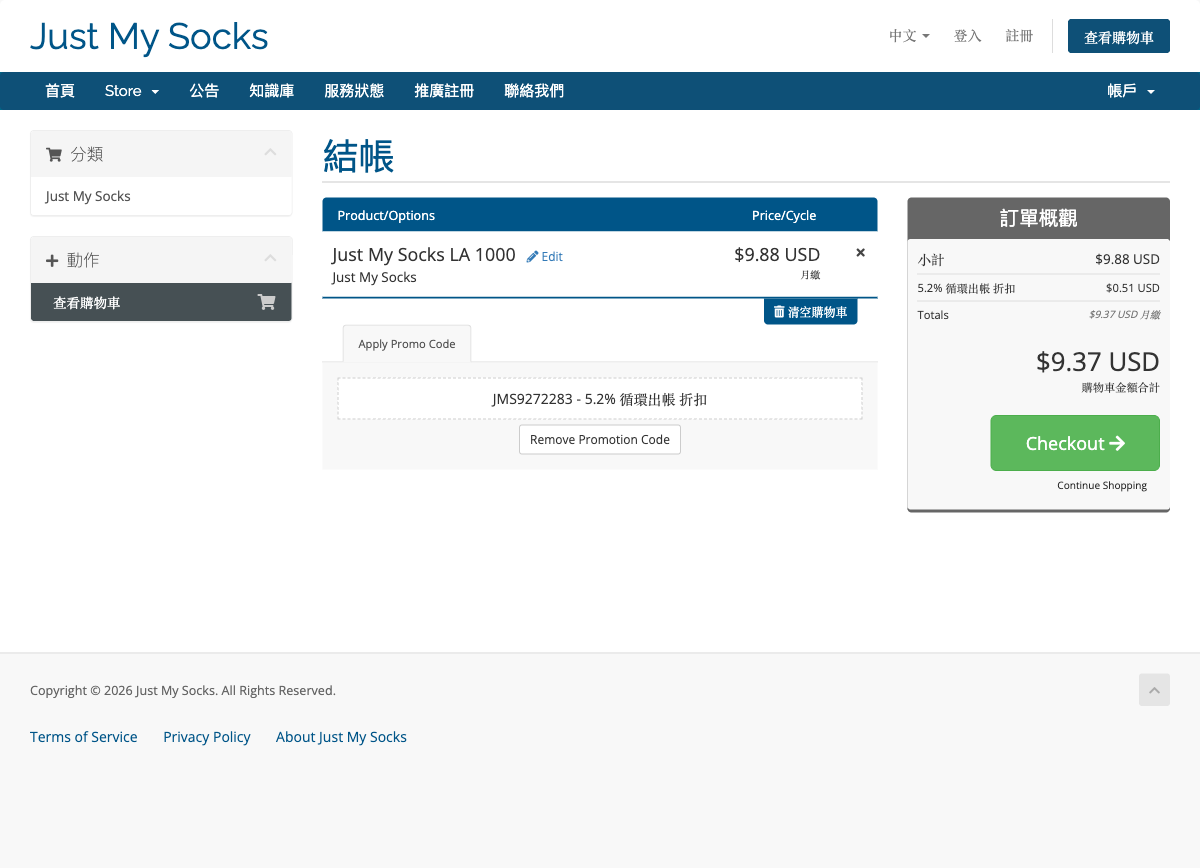Click the Product/Options column header
Screen dimensions: 1200x868
386,215
